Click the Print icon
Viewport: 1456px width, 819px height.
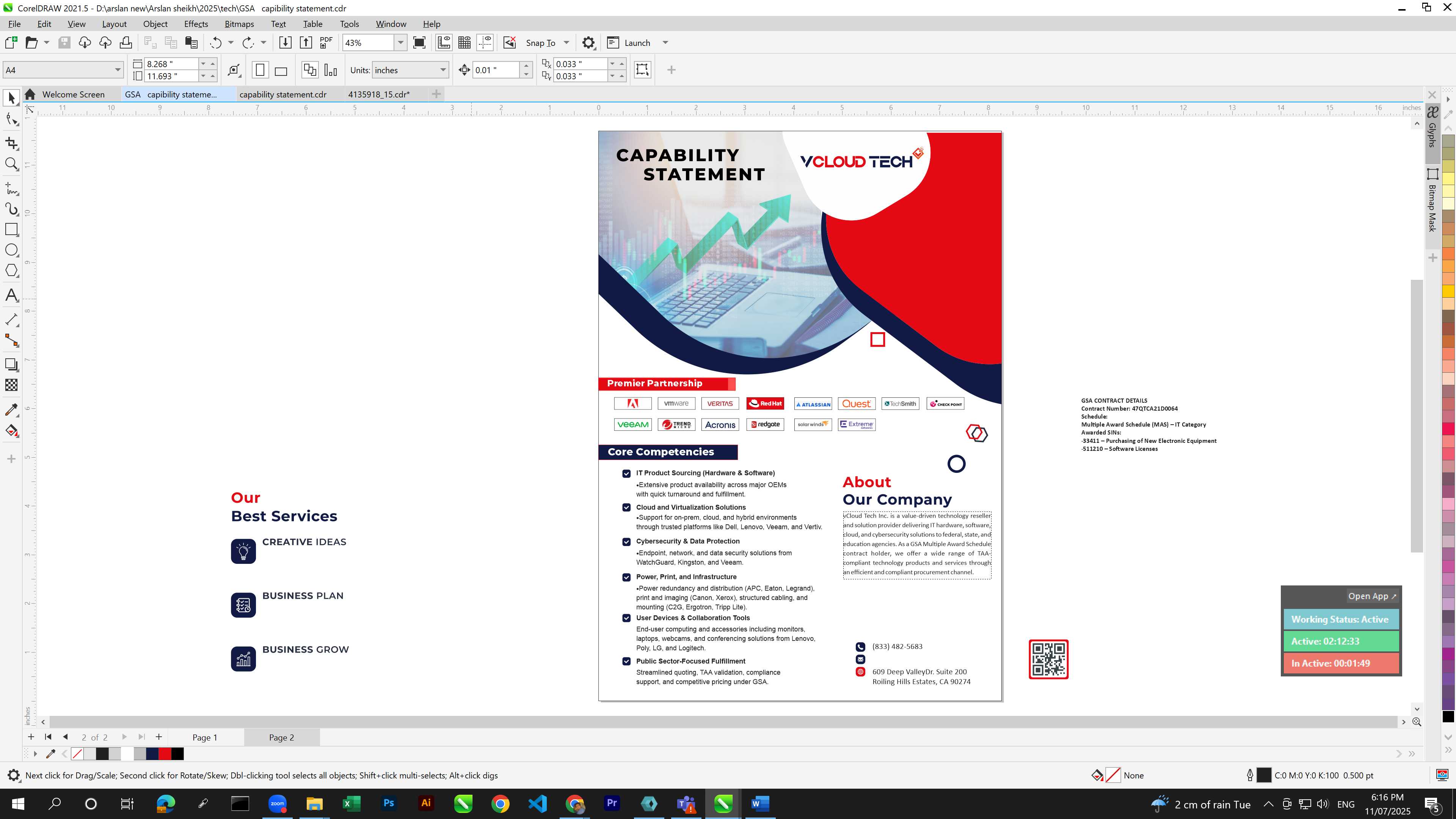tap(126, 42)
